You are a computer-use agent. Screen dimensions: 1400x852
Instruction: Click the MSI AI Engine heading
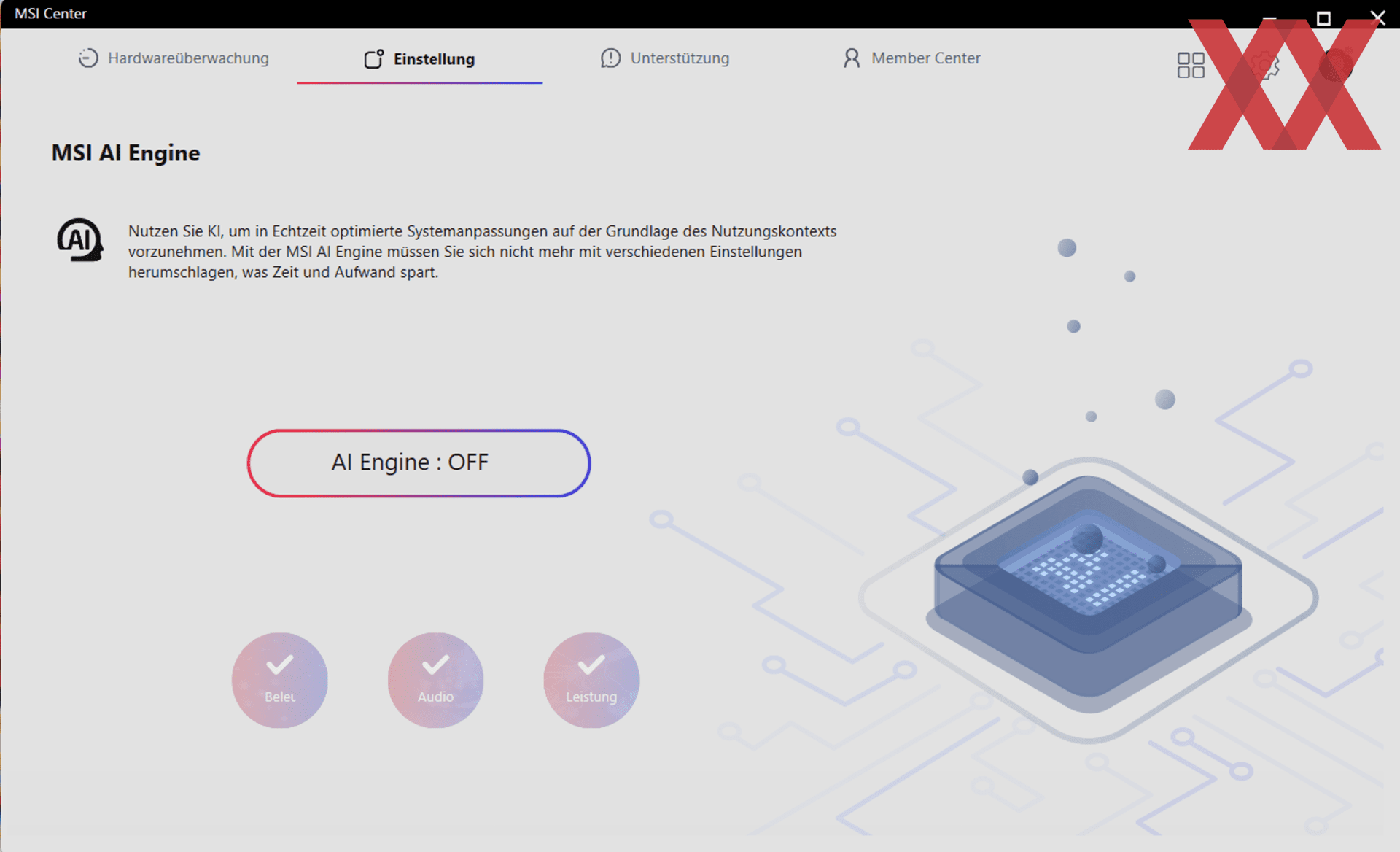[125, 153]
